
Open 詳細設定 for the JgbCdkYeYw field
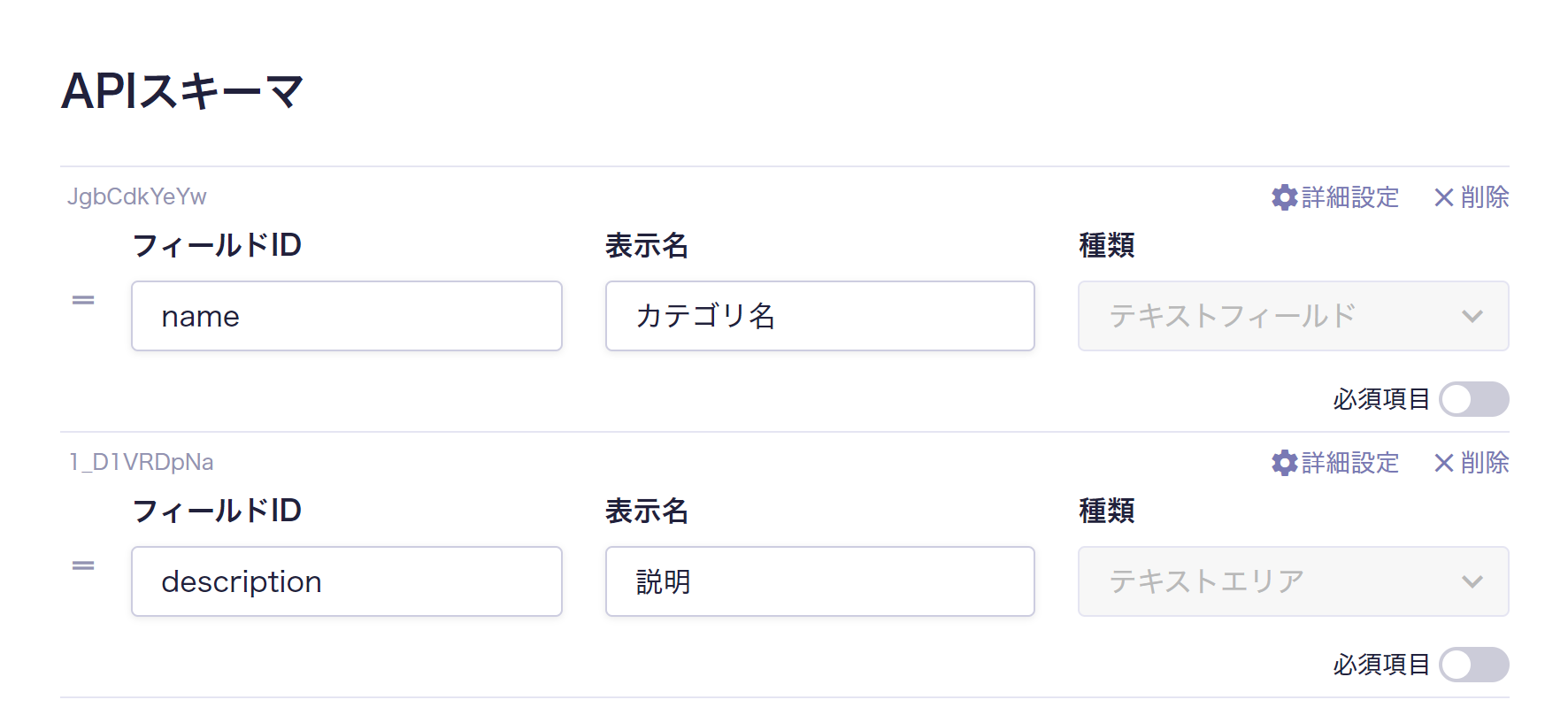1349,197
